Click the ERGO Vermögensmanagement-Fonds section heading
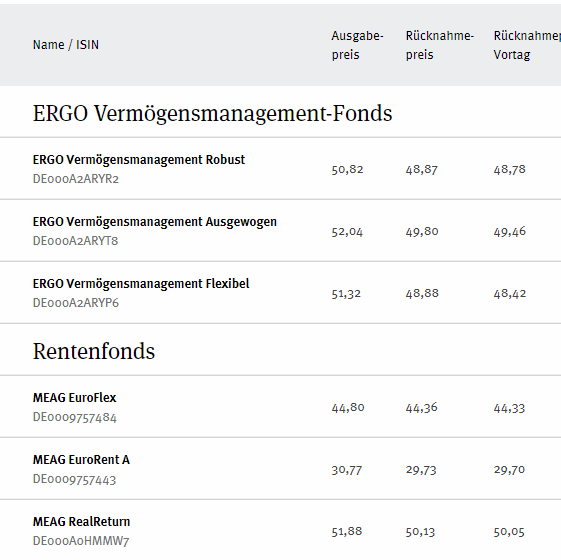The width and height of the screenshot is (561, 560). pyautogui.click(x=213, y=114)
